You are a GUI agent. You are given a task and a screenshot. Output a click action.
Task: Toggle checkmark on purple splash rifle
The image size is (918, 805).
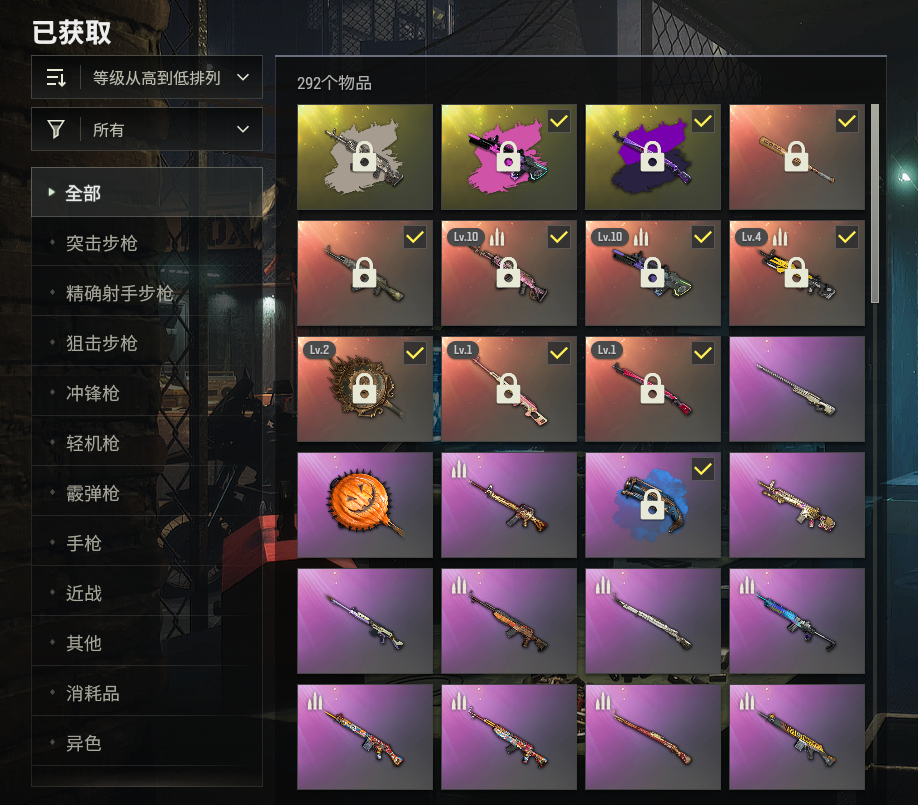pyautogui.click(x=703, y=121)
